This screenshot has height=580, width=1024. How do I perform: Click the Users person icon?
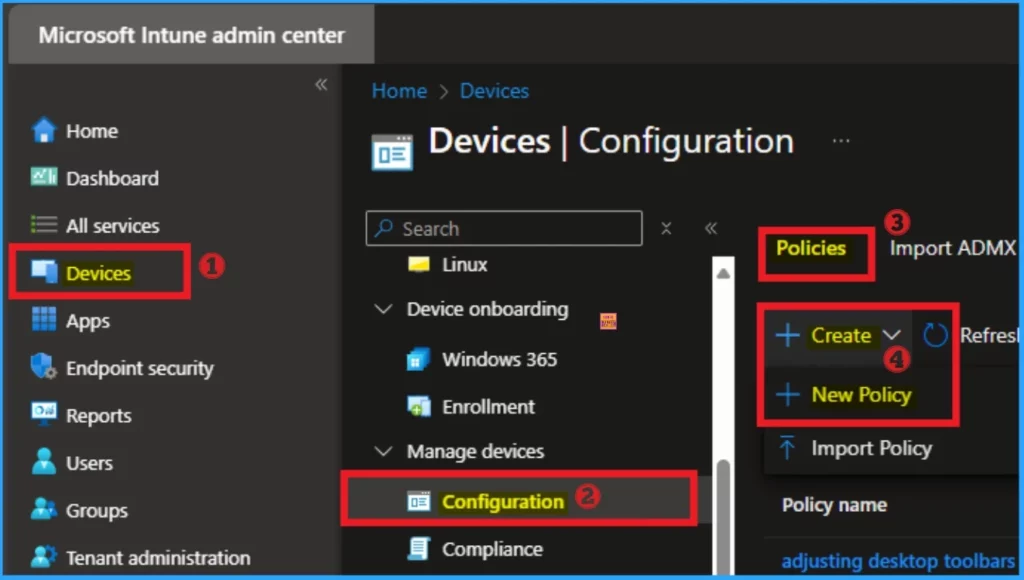pos(44,462)
